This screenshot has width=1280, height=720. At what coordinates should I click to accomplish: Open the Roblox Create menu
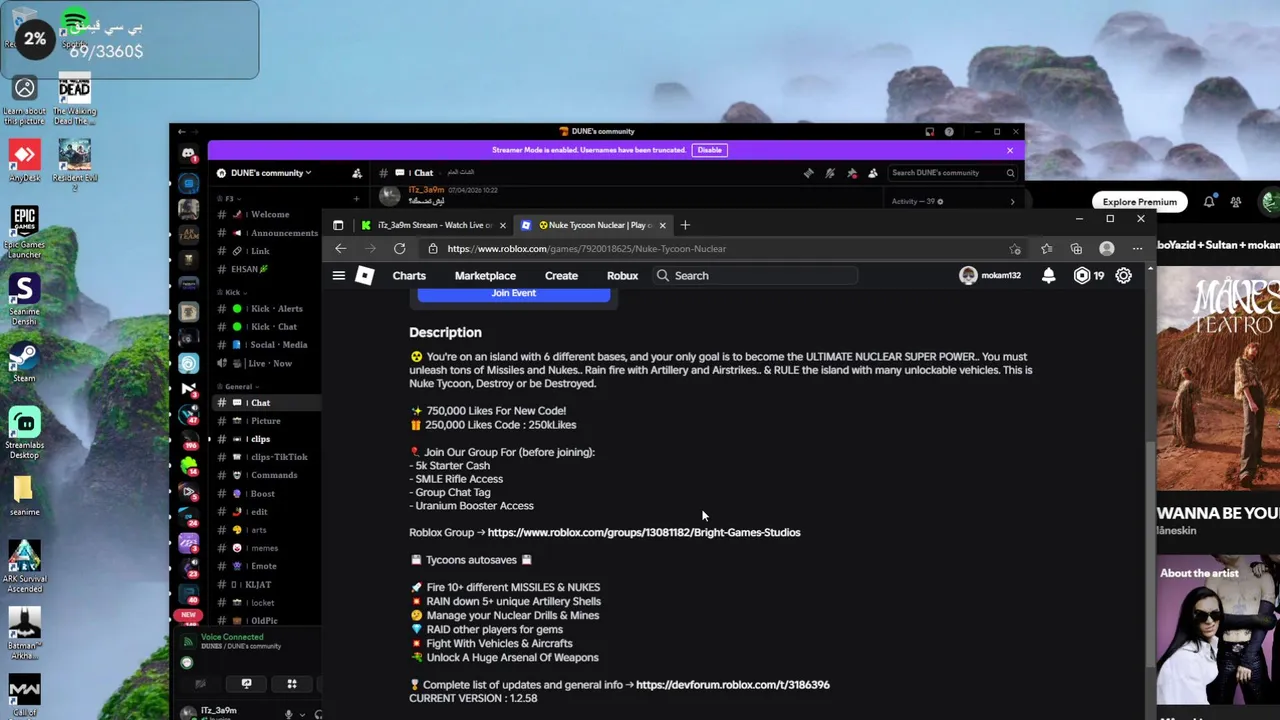pos(561,276)
